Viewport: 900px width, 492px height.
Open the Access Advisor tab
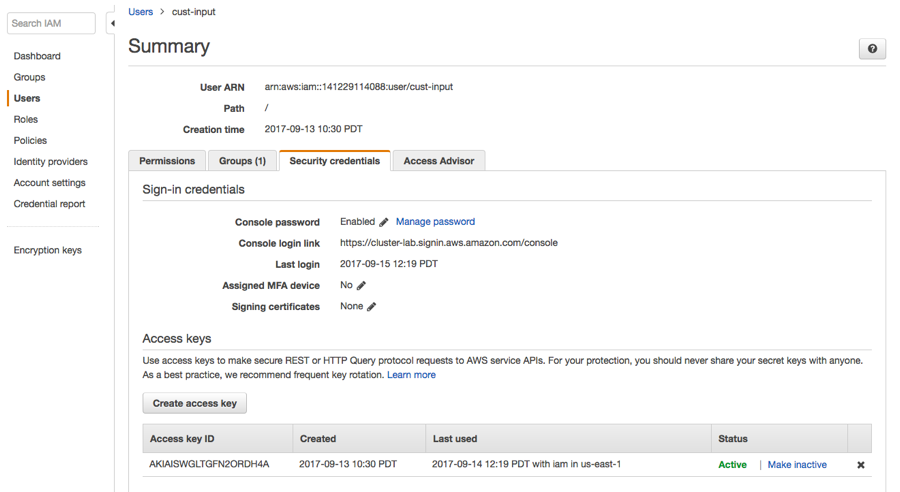pyautogui.click(x=438, y=161)
